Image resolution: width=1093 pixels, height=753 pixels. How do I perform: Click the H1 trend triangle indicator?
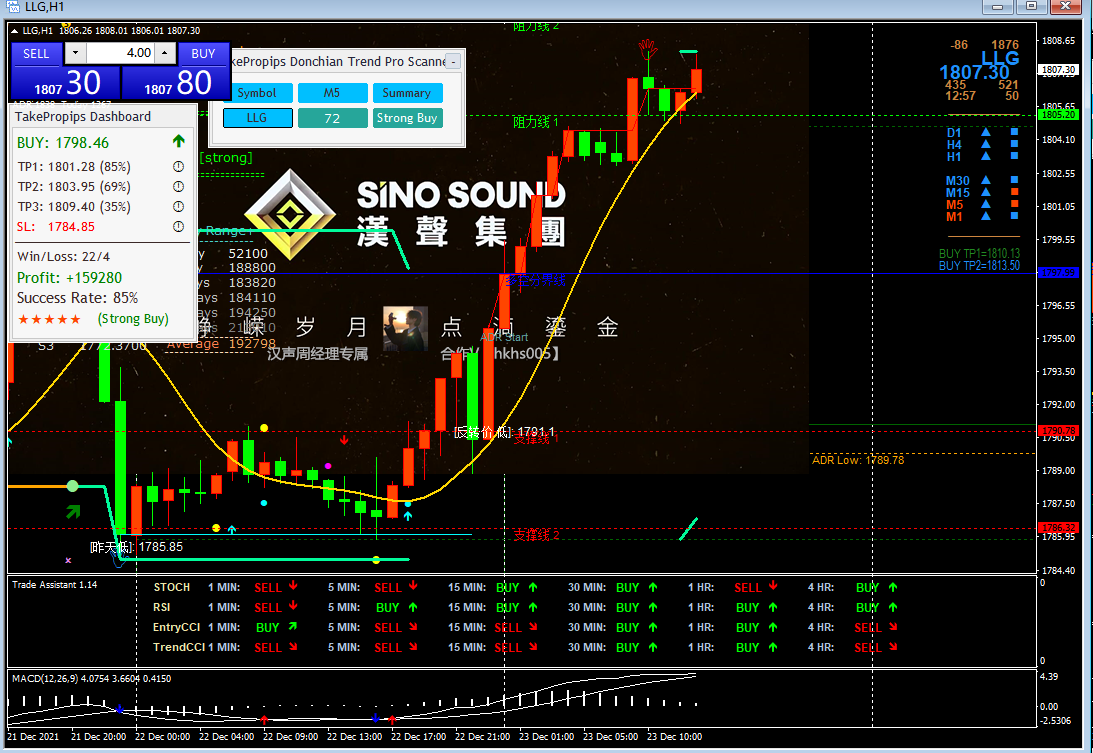click(x=986, y=156)
